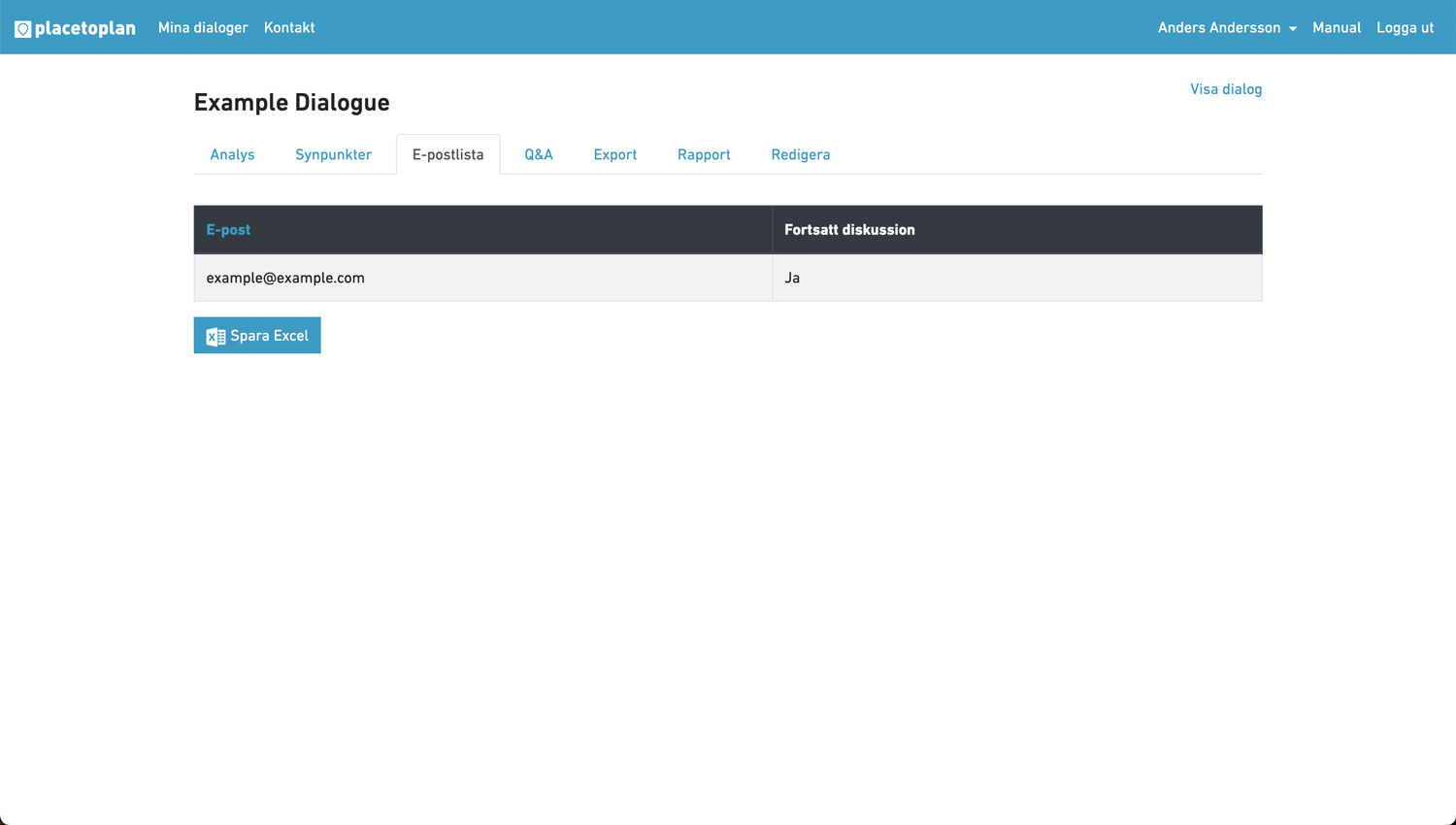Click the Fortsatt diskussion column header
Image resolution: width=1456 pixels, height=825 pixels.
(x=849, y=229)
